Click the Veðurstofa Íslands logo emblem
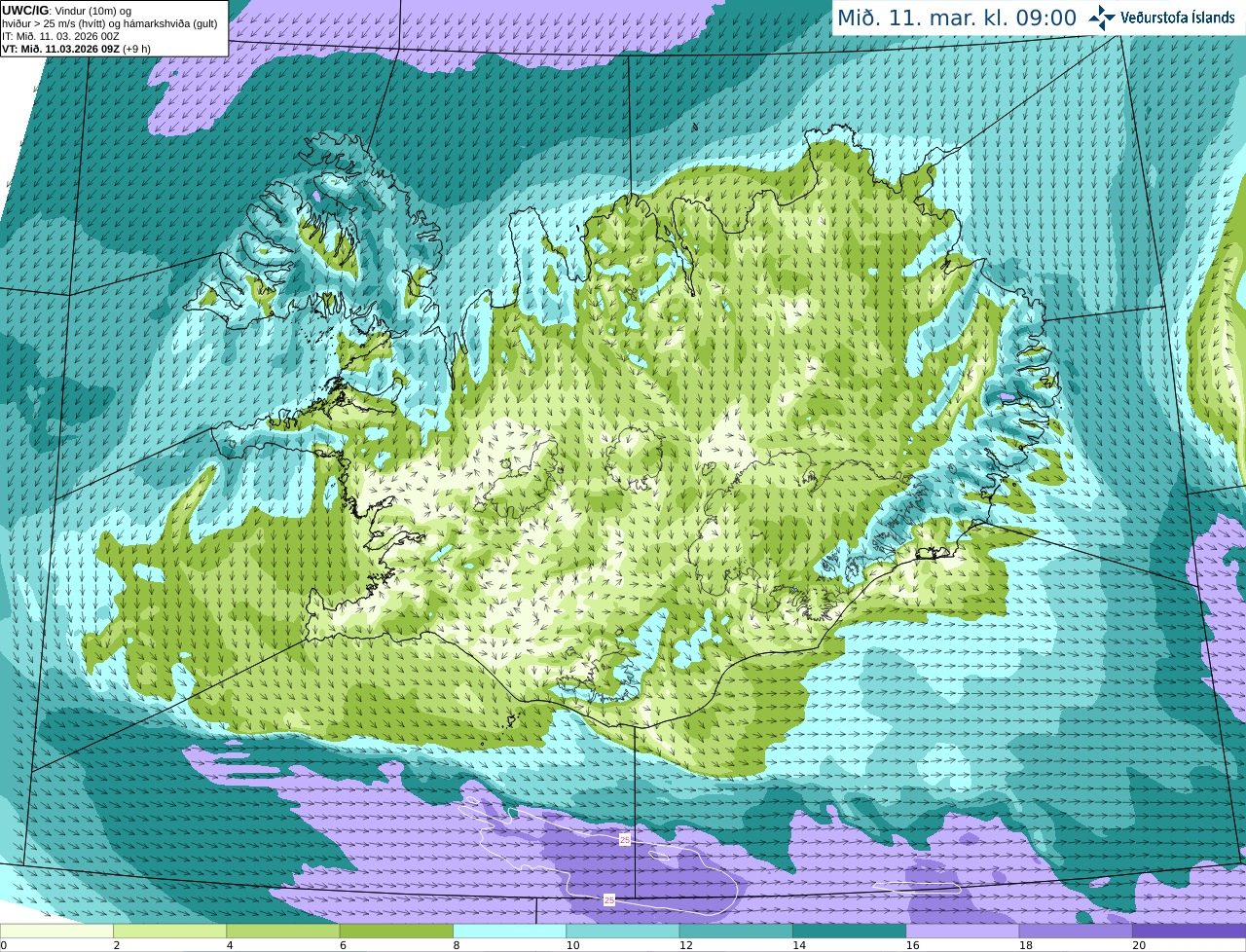This screenshot has height=952, width=1246. point(1103,18)
